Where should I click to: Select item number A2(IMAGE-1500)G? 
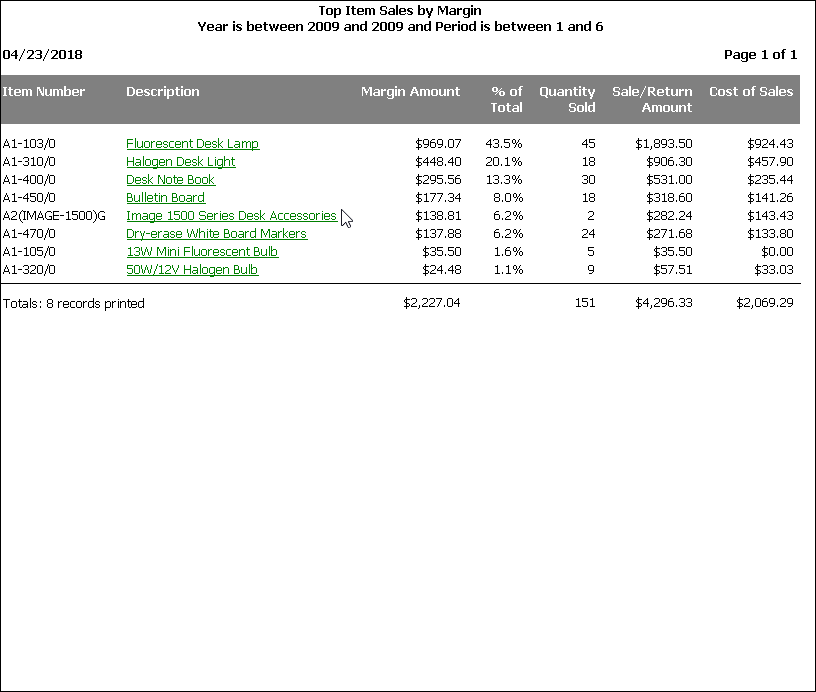click(x=54, y=215)
